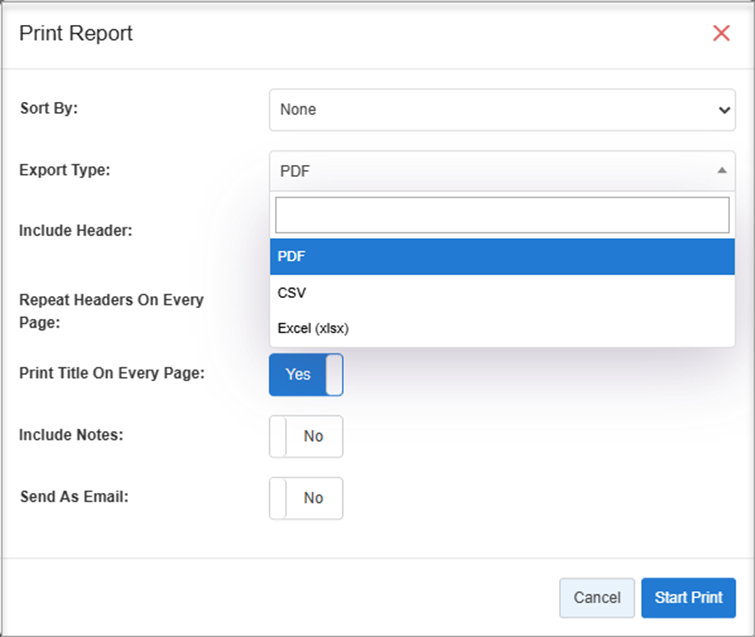
Task: Click the Print Report dialog title
Action: (77, 33)
